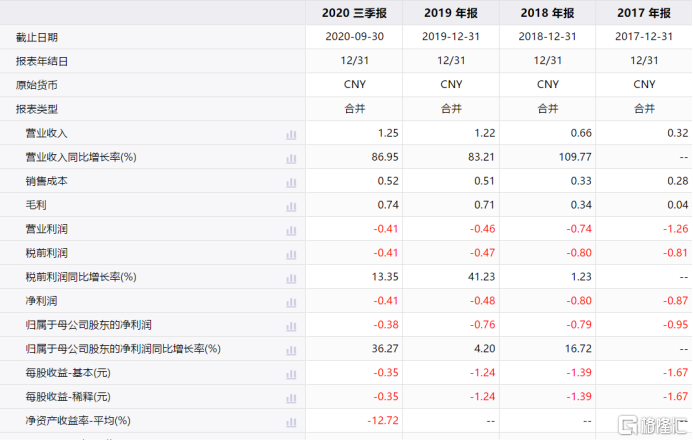
Task: Open the chart icon for 营业利润
Action: click(291, 230)
